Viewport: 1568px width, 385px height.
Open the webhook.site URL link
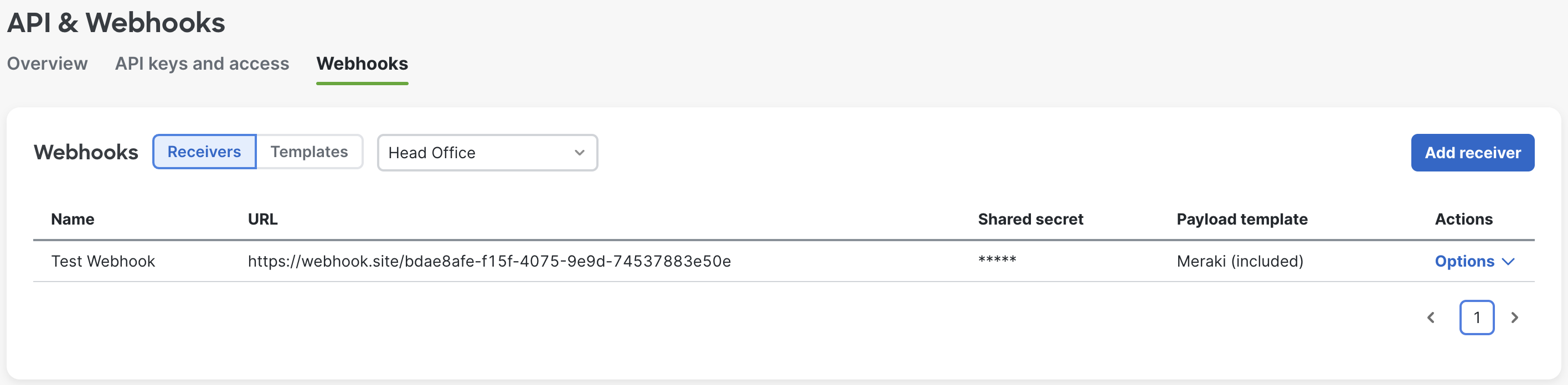point(489,261)
